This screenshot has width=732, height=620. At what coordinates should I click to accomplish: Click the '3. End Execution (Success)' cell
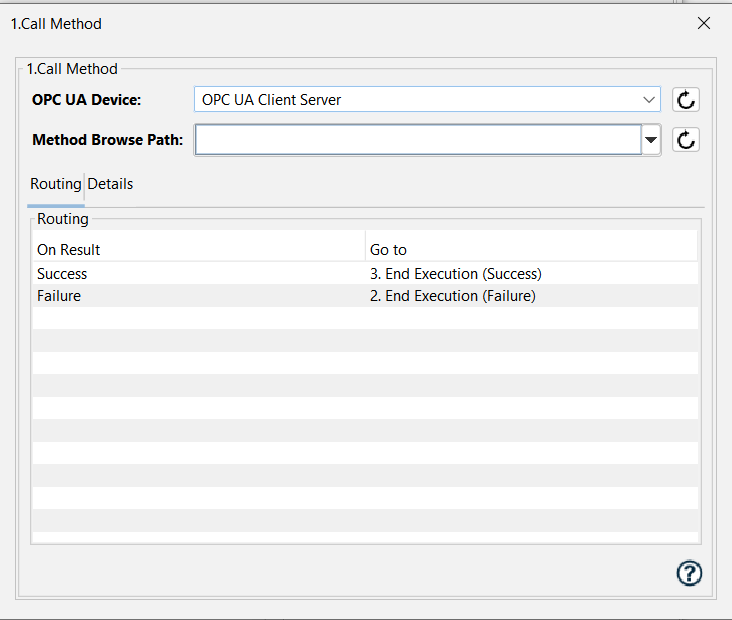[456, 274]
